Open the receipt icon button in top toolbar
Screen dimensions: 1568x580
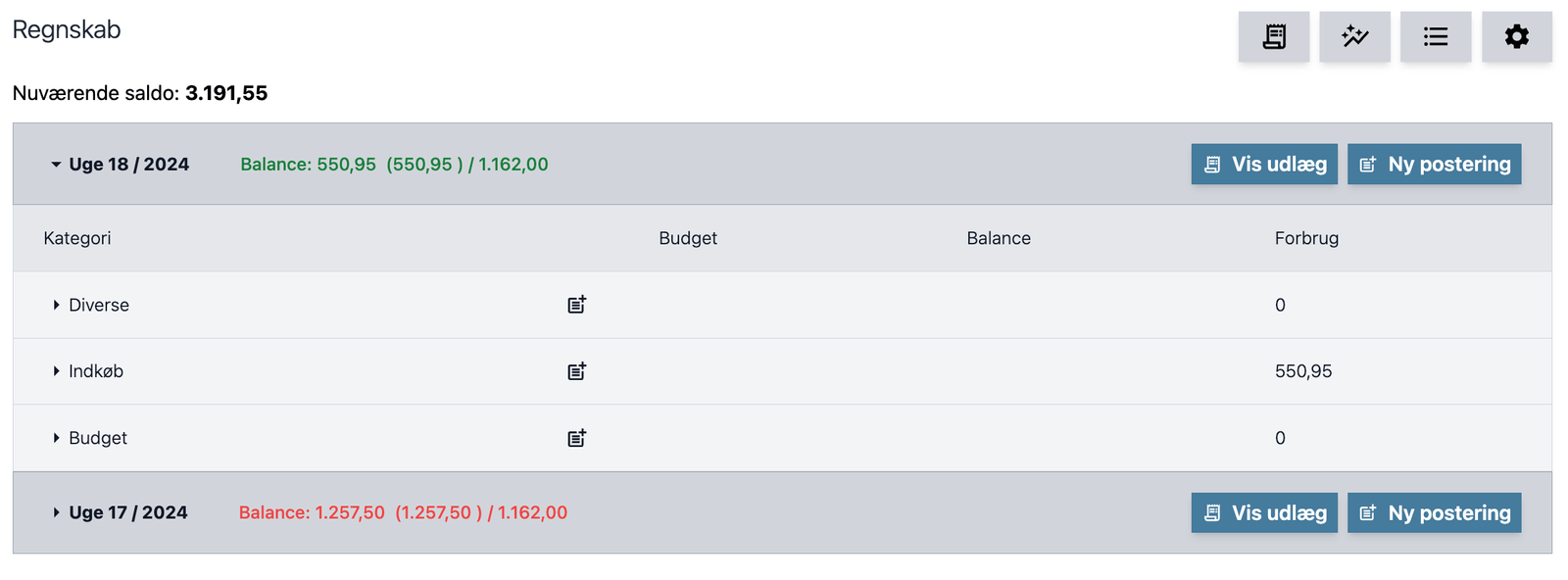point(1273,37)
